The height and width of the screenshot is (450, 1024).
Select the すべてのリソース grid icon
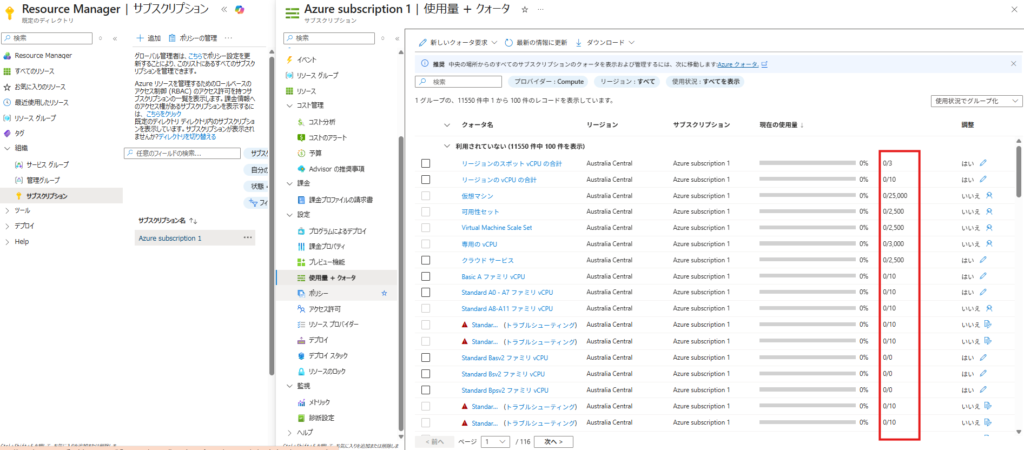tap(7, 71)
